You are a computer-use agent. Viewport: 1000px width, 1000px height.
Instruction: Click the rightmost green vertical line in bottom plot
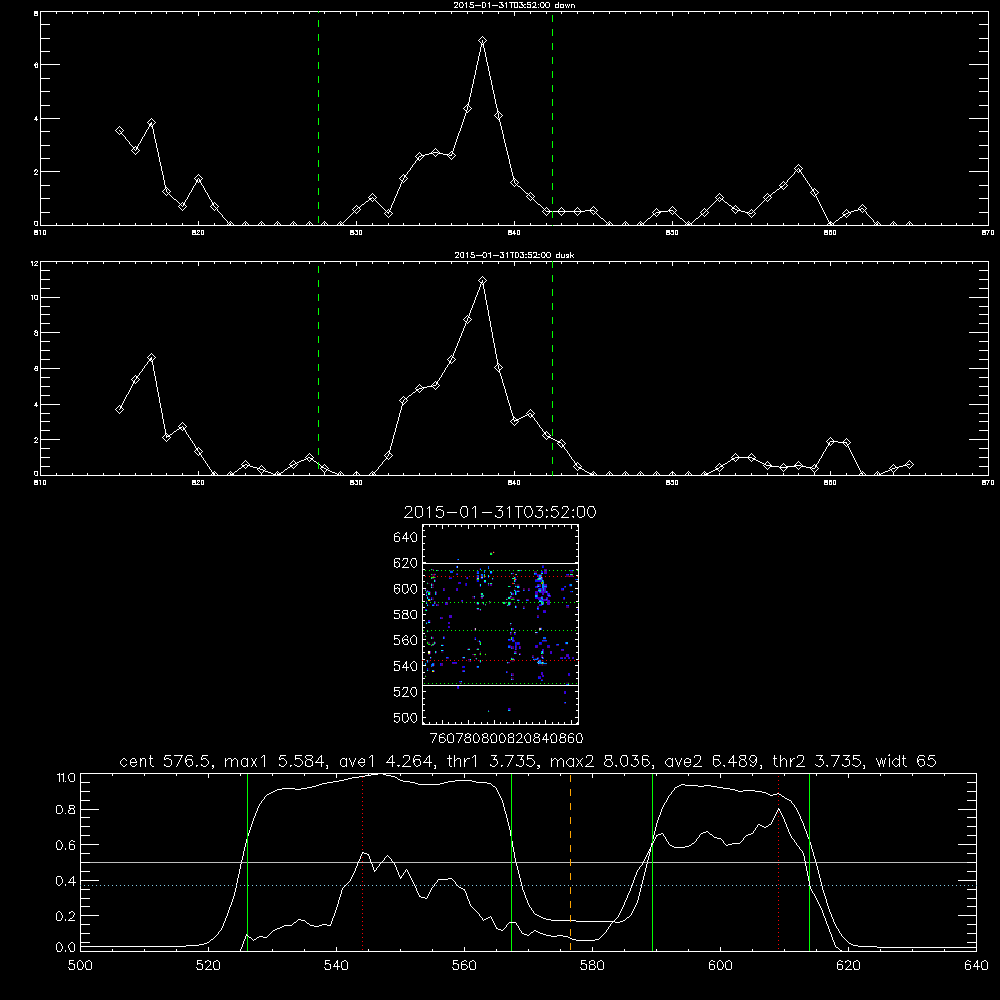point(809,862)
